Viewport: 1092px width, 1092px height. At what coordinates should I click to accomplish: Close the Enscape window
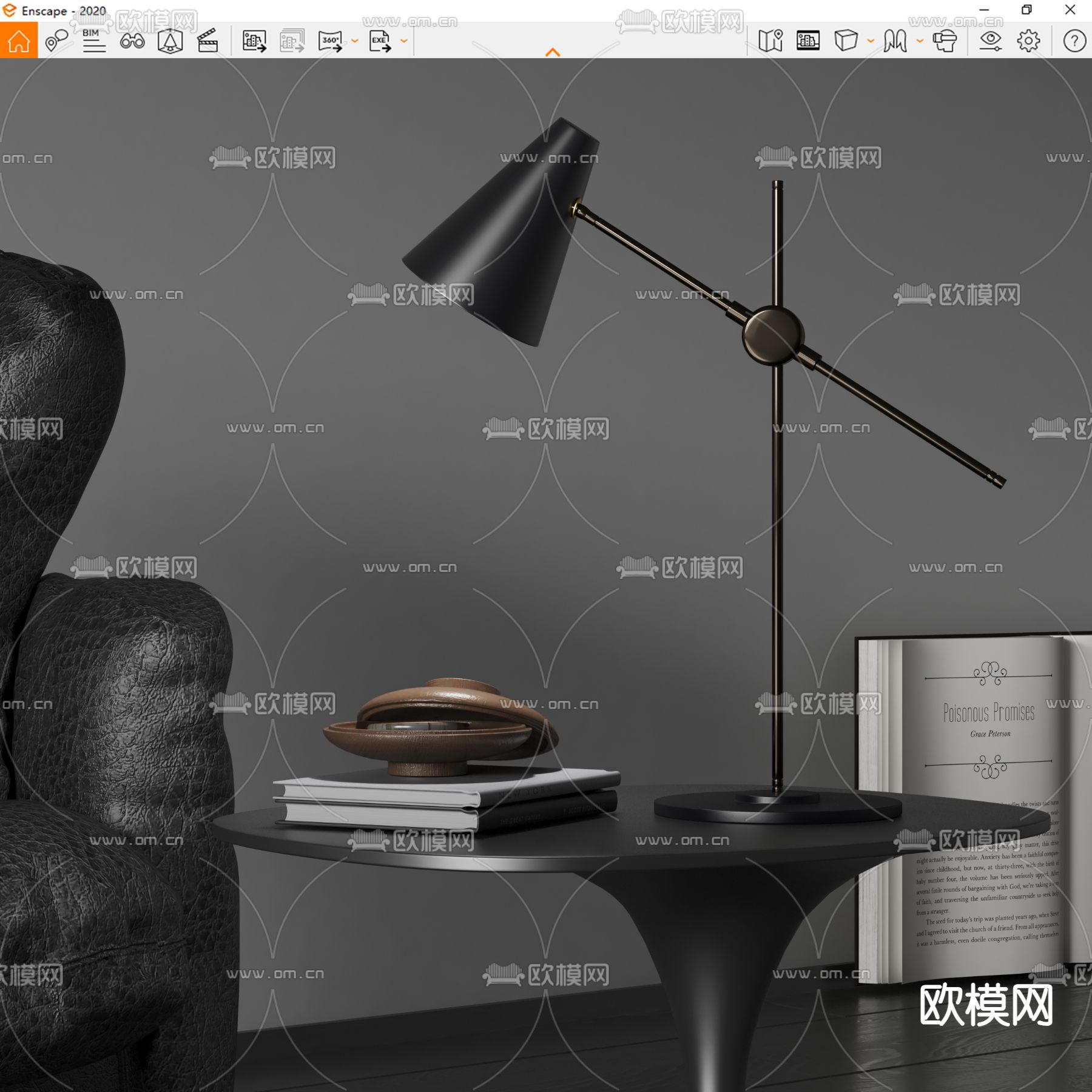(1070, 10)
